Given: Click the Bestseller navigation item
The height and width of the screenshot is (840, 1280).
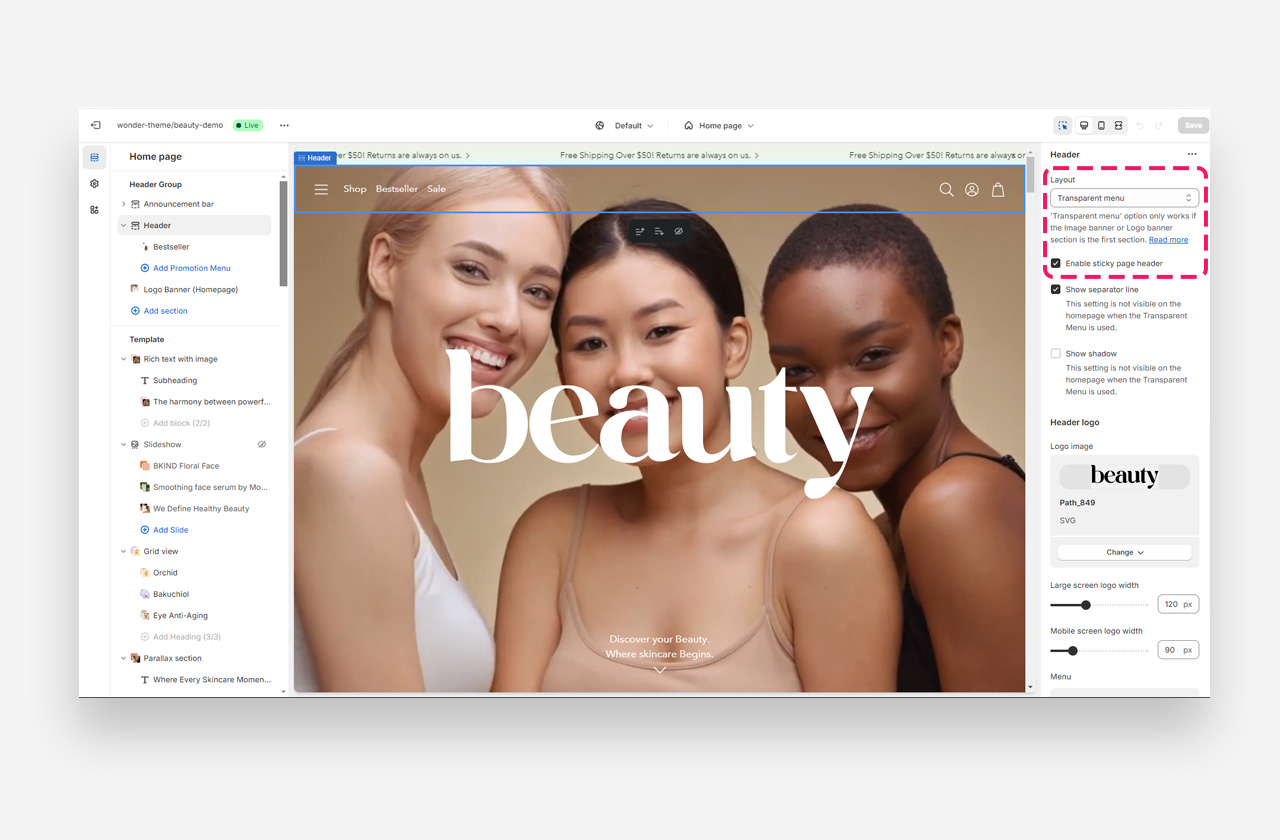Looking at the screenshot, I should [x=396, y=189].
